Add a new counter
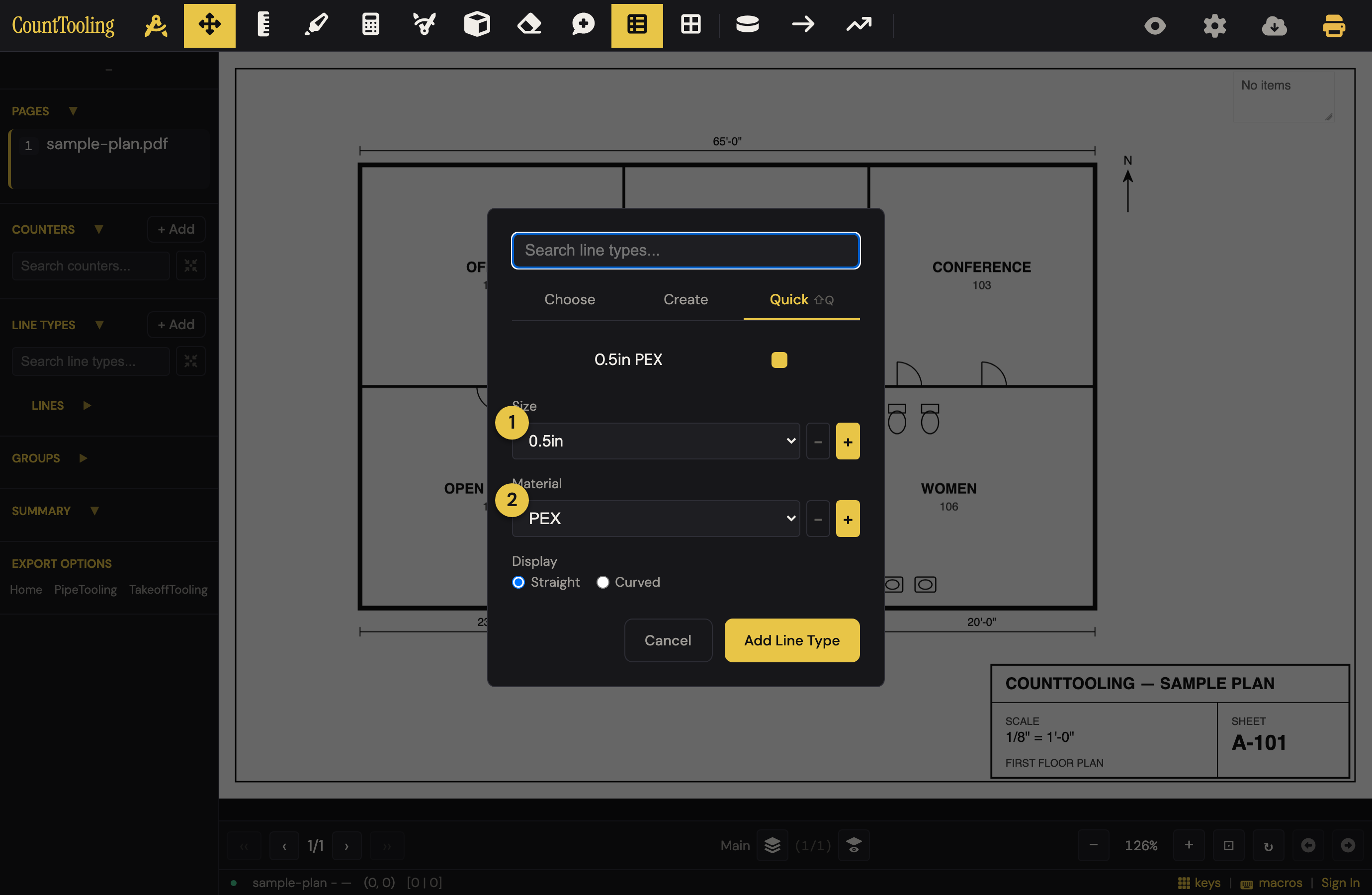The width and height of the screenshot is (1372, 895). tap(176, 229)
